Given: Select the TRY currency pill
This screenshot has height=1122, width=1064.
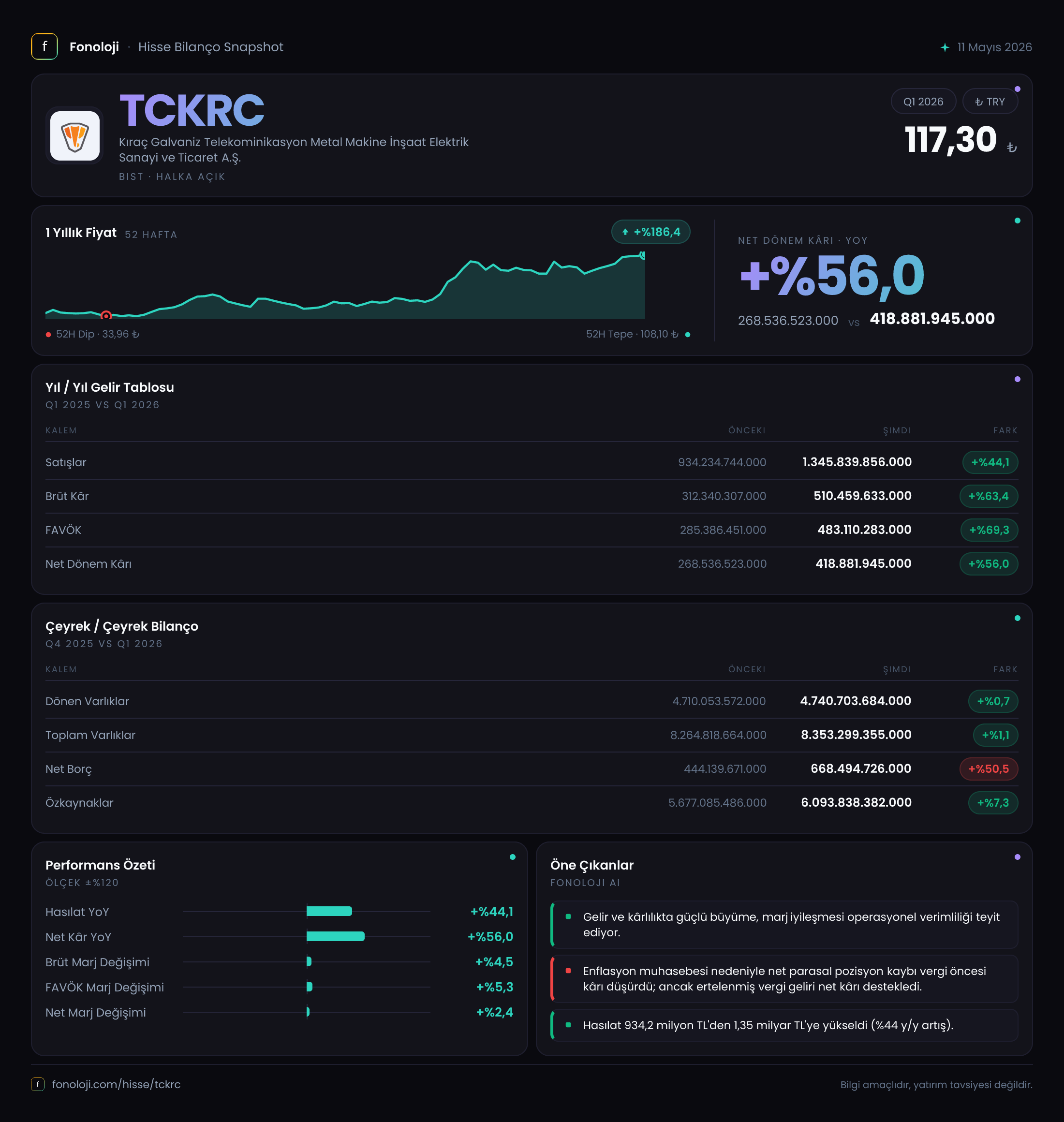Looking at the screenshot, I should click(990, 102).
